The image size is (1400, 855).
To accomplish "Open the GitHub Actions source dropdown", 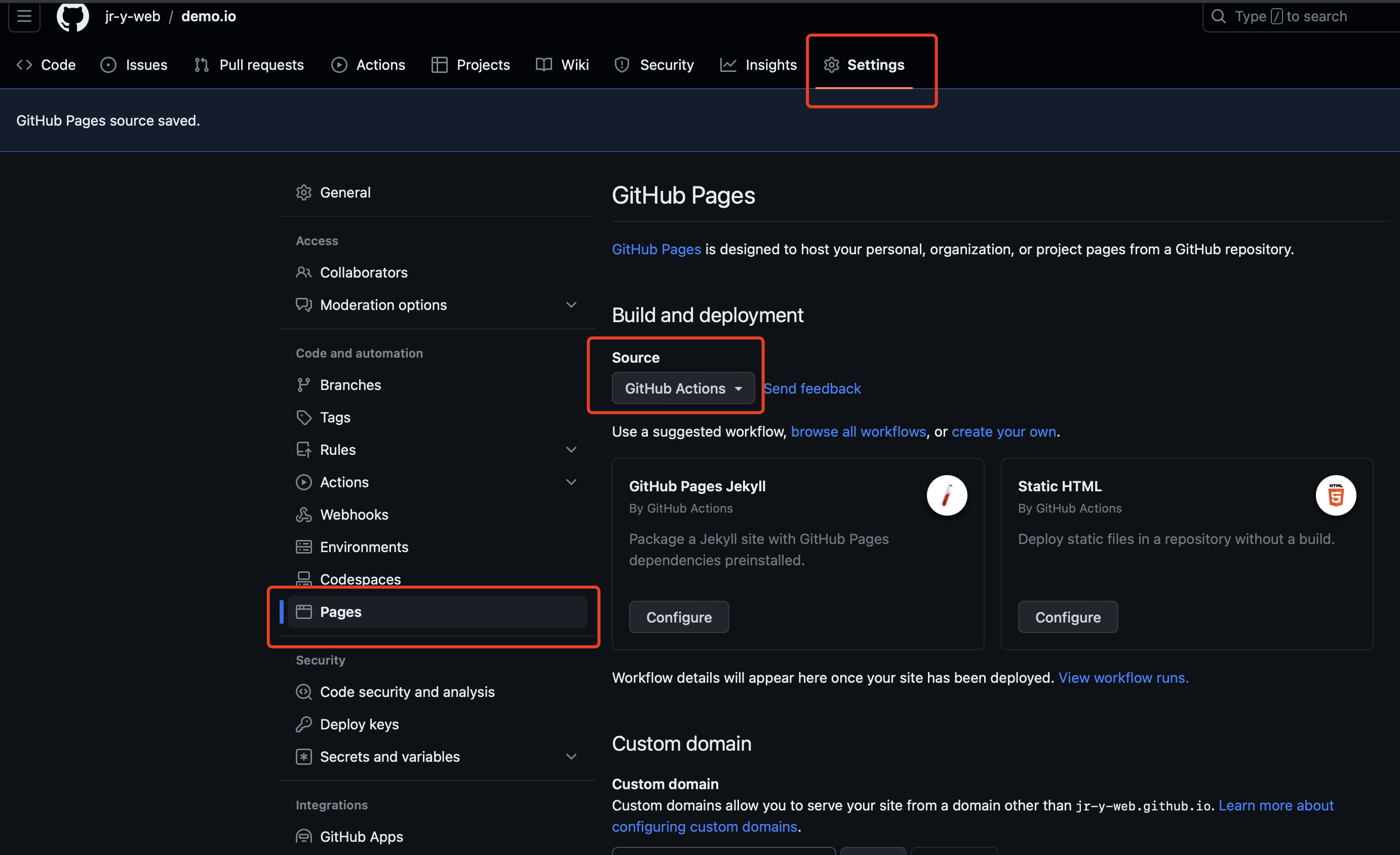I will 683,388.
